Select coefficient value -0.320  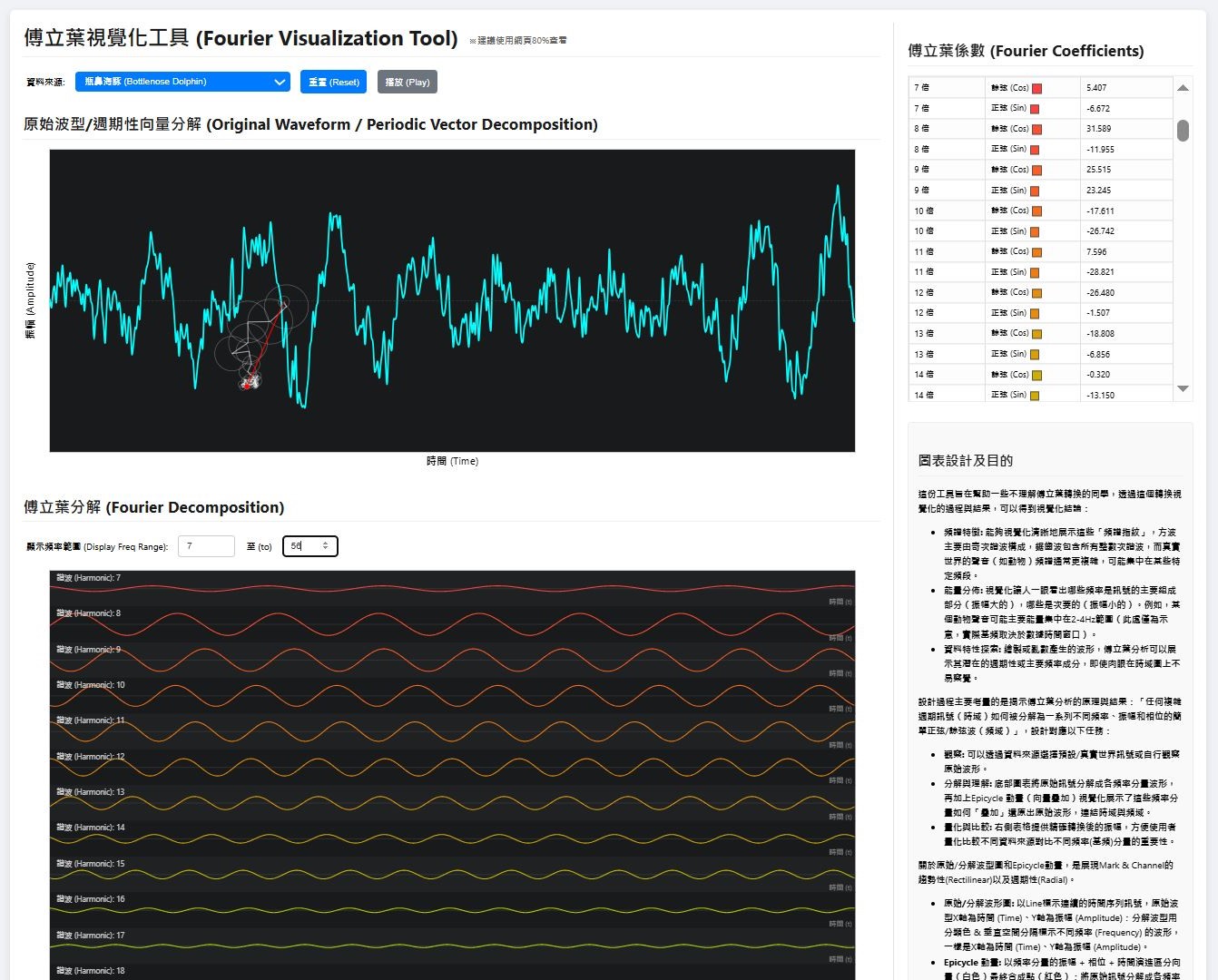1098,375
